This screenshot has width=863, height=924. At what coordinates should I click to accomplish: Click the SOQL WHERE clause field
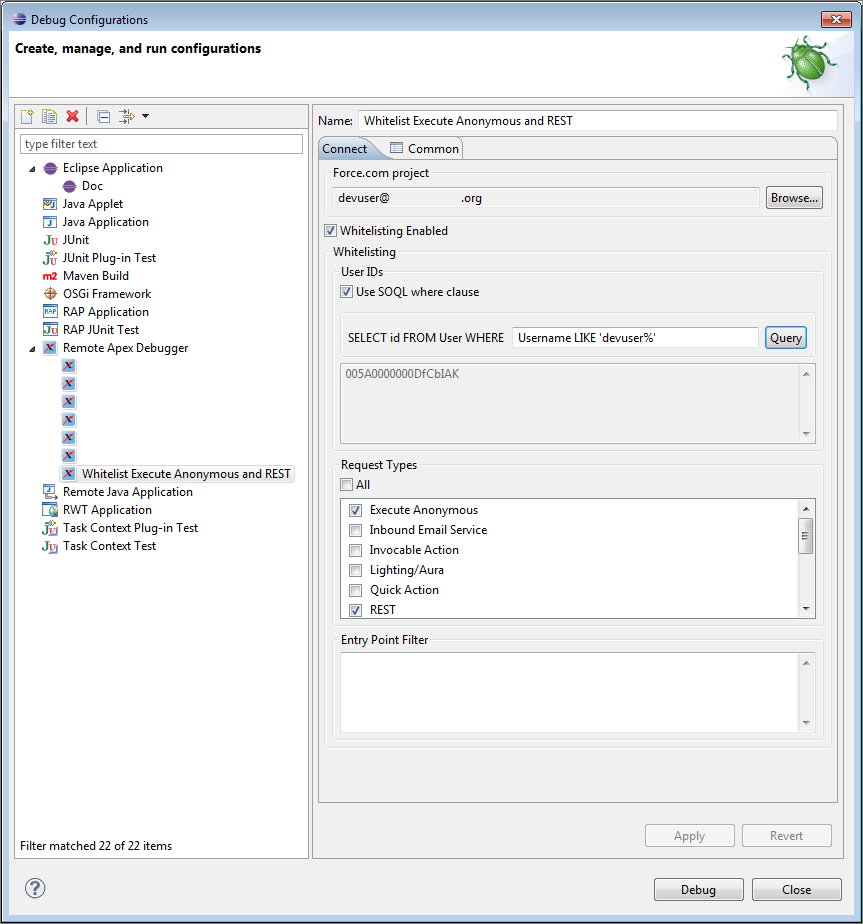click(635, 338)
